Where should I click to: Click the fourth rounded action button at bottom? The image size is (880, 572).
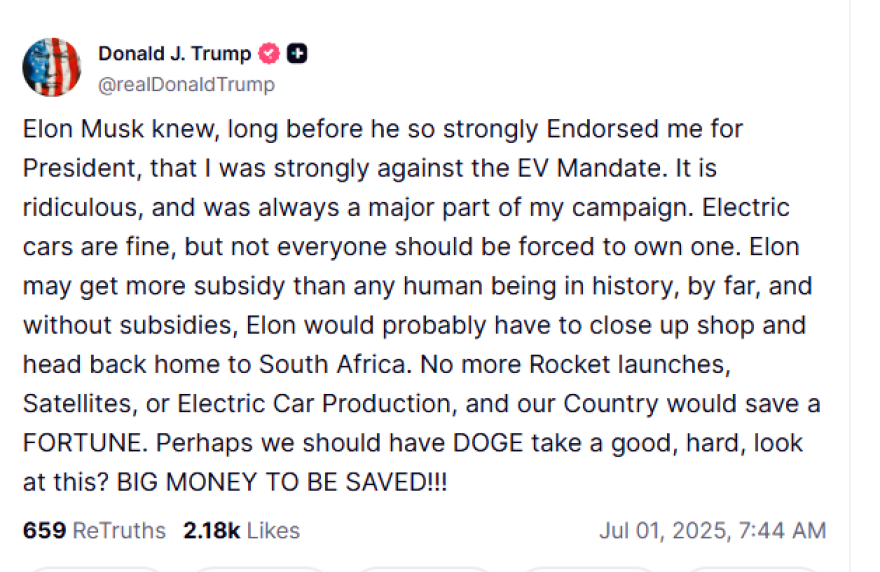tap(589, 569)
